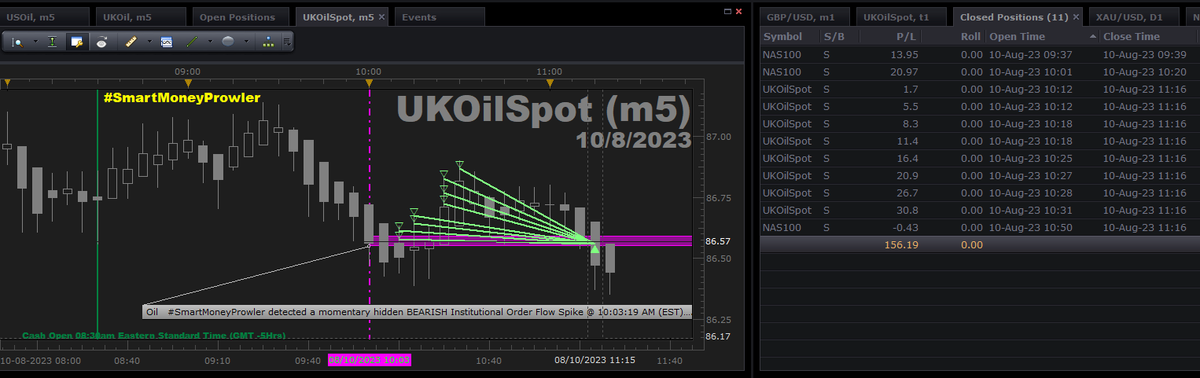Select the UKOilSpot row with P/L 30.8

click(x=980, y=210)
